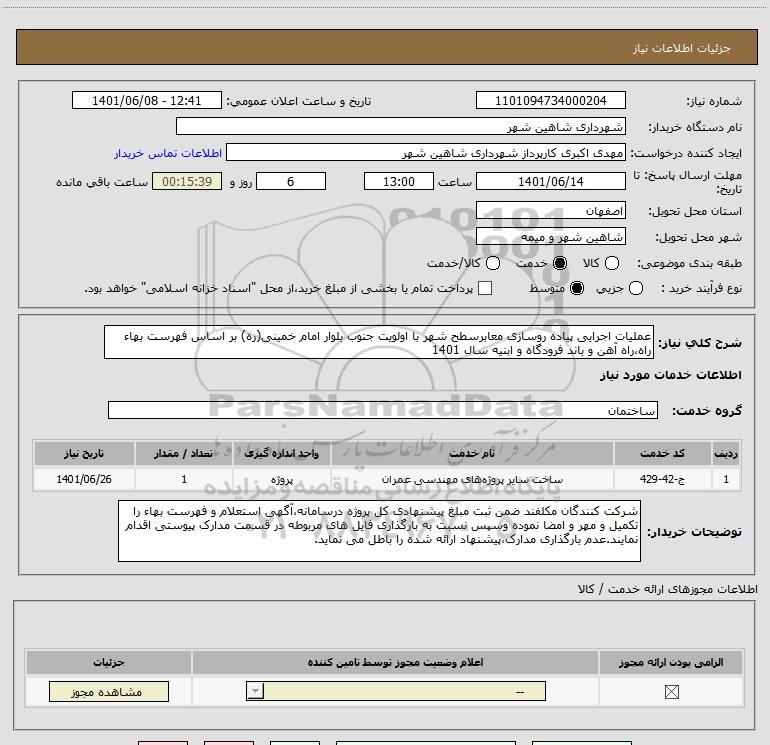Click service code cell ج-42-429
Viewport: 770px width, 745px height.
[662, 479]
